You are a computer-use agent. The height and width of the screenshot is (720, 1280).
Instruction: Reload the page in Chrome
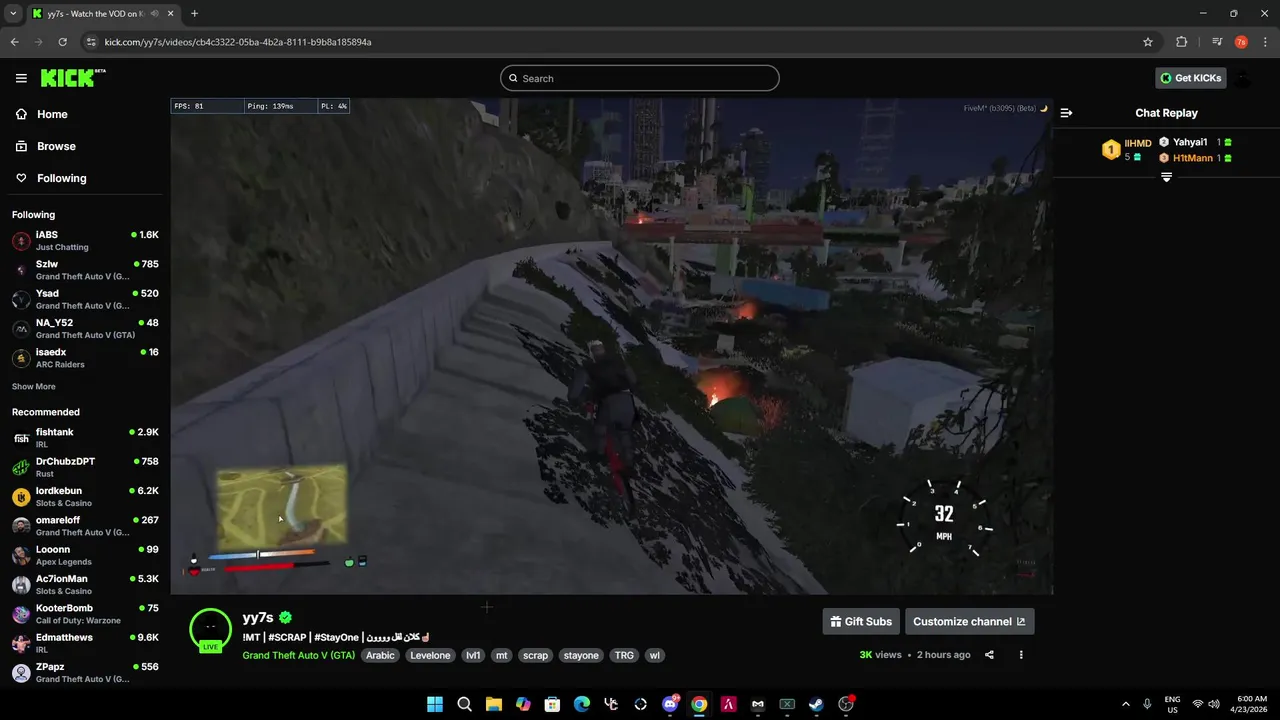62,42
